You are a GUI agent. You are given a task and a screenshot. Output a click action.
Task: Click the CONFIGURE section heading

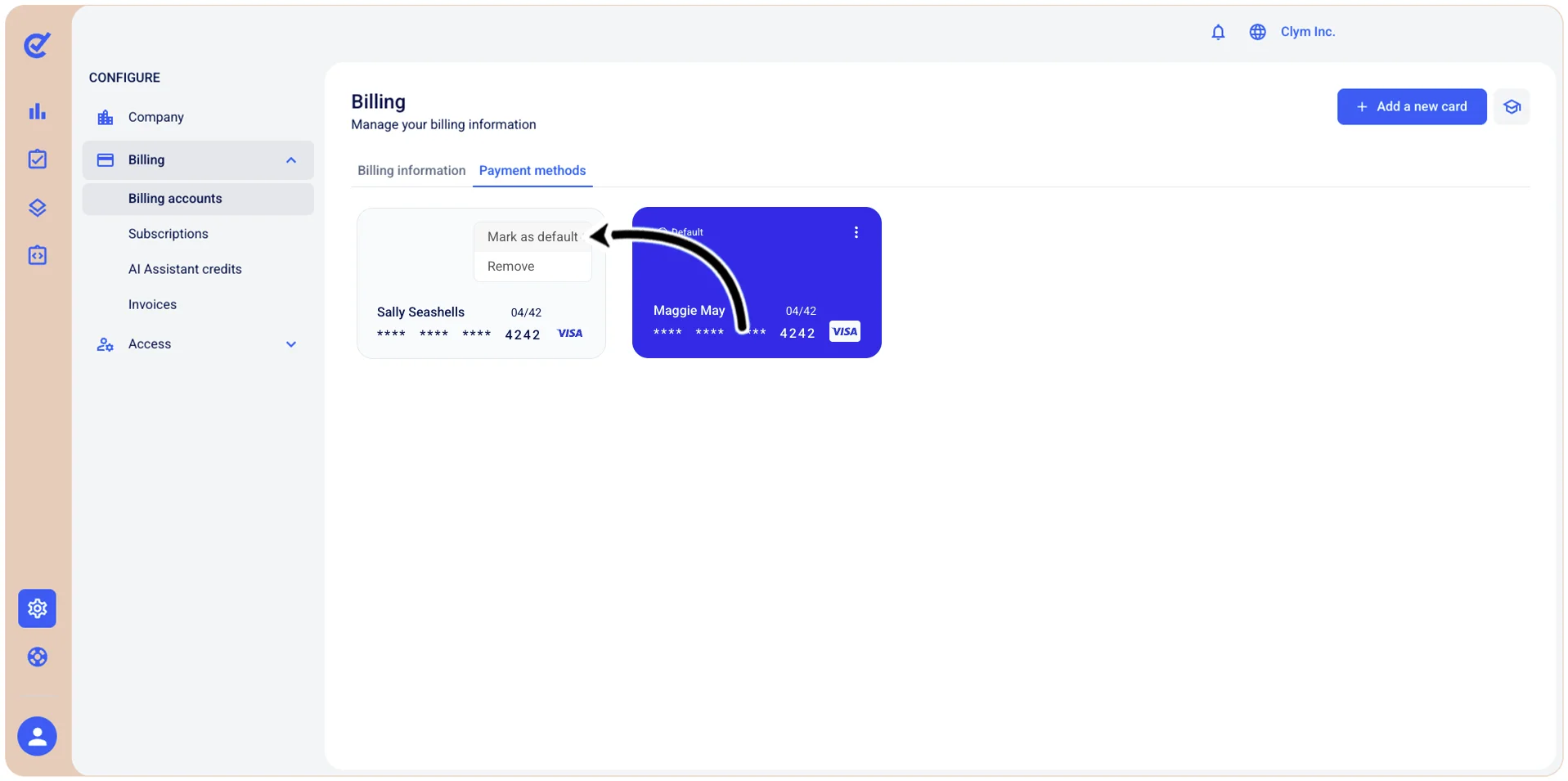click(124, 78)
